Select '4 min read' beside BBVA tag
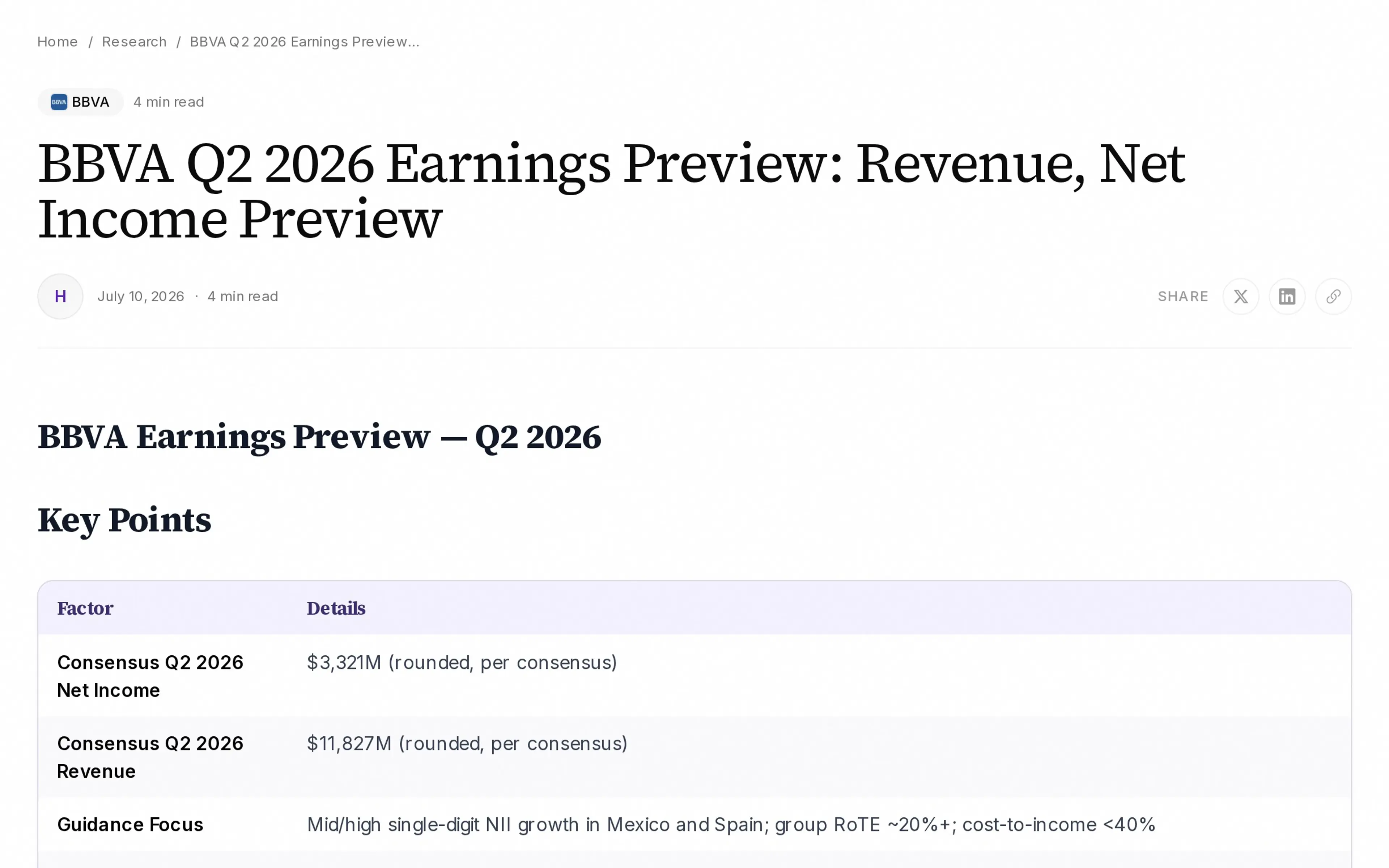Image resolution: width=1389 pixels, height=868 pixels. click(x=169, y=102)
